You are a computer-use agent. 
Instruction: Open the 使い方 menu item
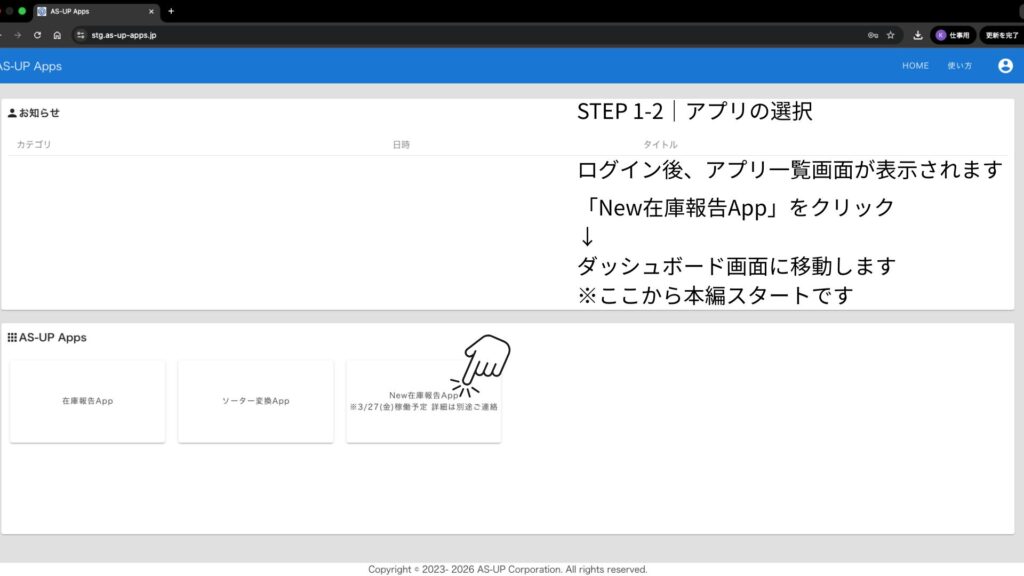pyautogui.click(x=959, y=66)
